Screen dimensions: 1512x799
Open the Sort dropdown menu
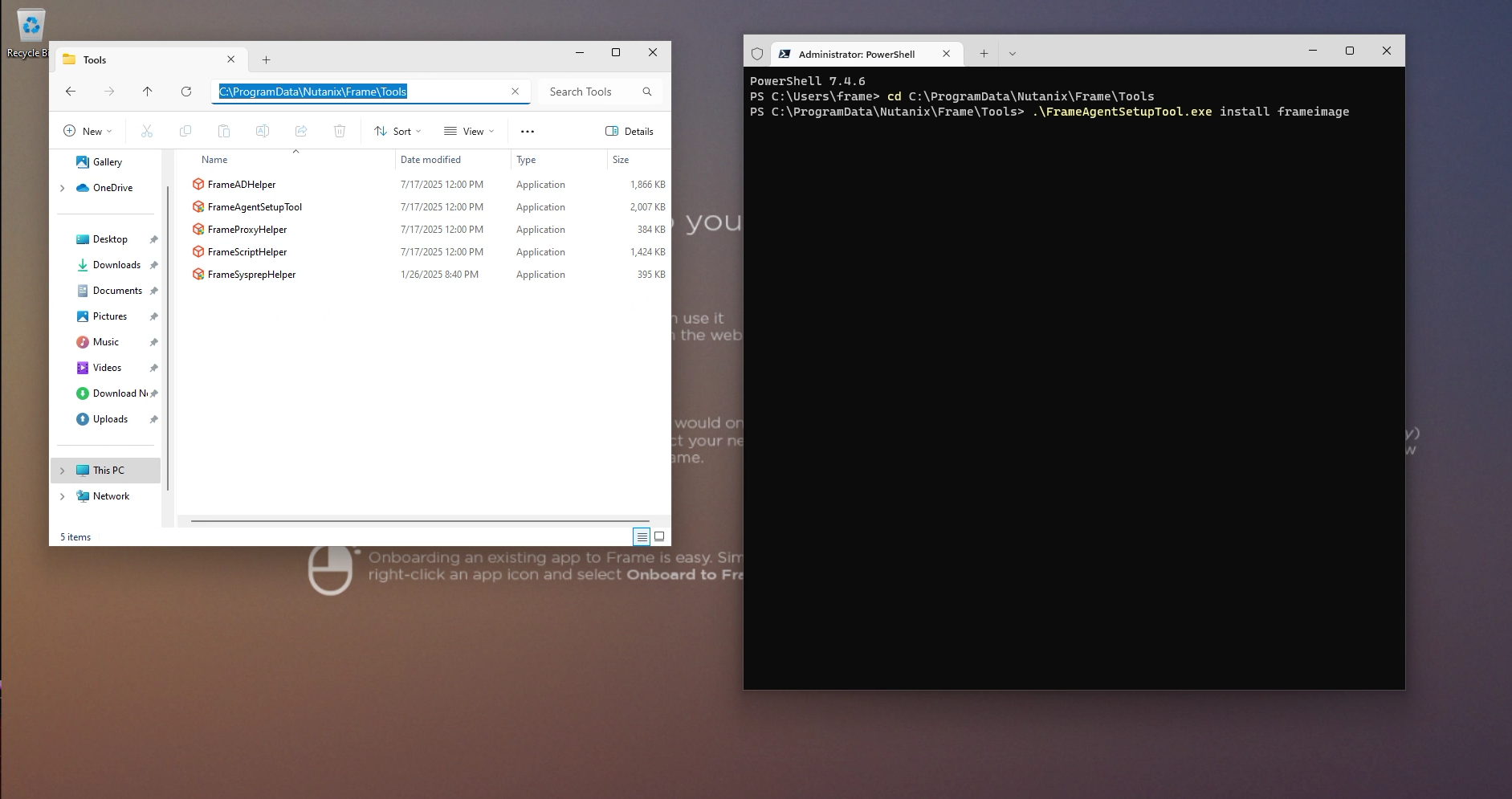[x=397, y=132]
